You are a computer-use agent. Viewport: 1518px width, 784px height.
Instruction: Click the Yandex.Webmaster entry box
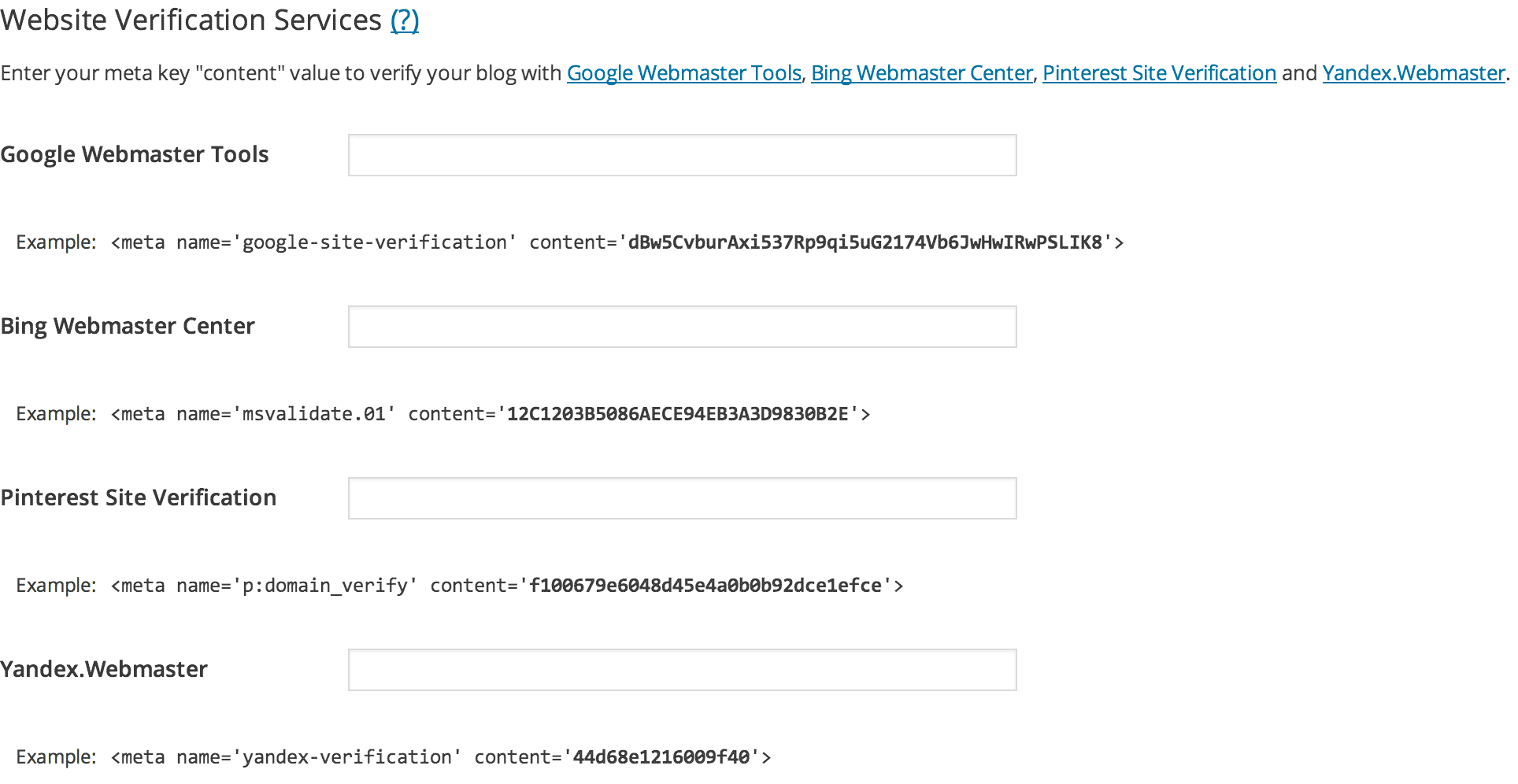[x=682, y=669]
